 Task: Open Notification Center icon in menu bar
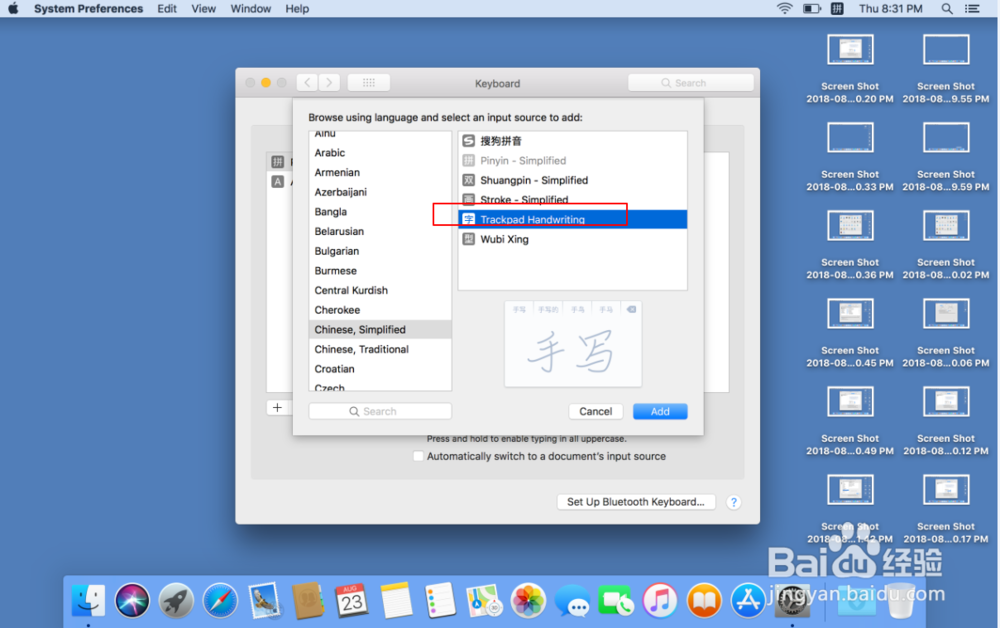coord(972,8)
